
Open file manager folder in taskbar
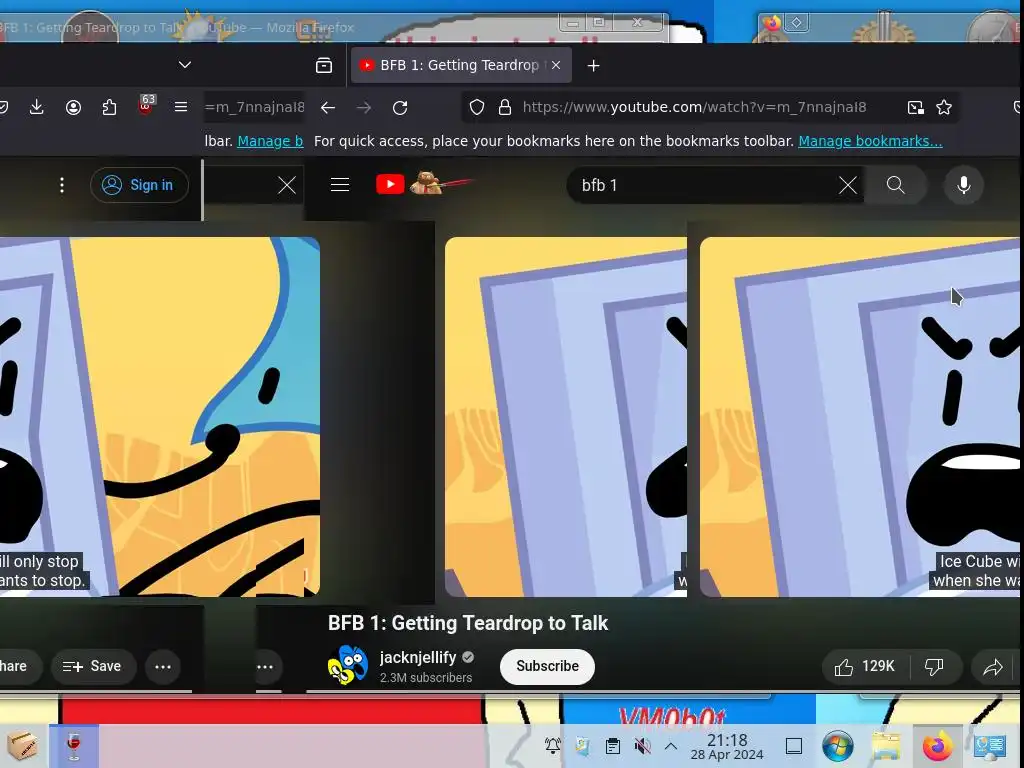(x=886, y=746)
